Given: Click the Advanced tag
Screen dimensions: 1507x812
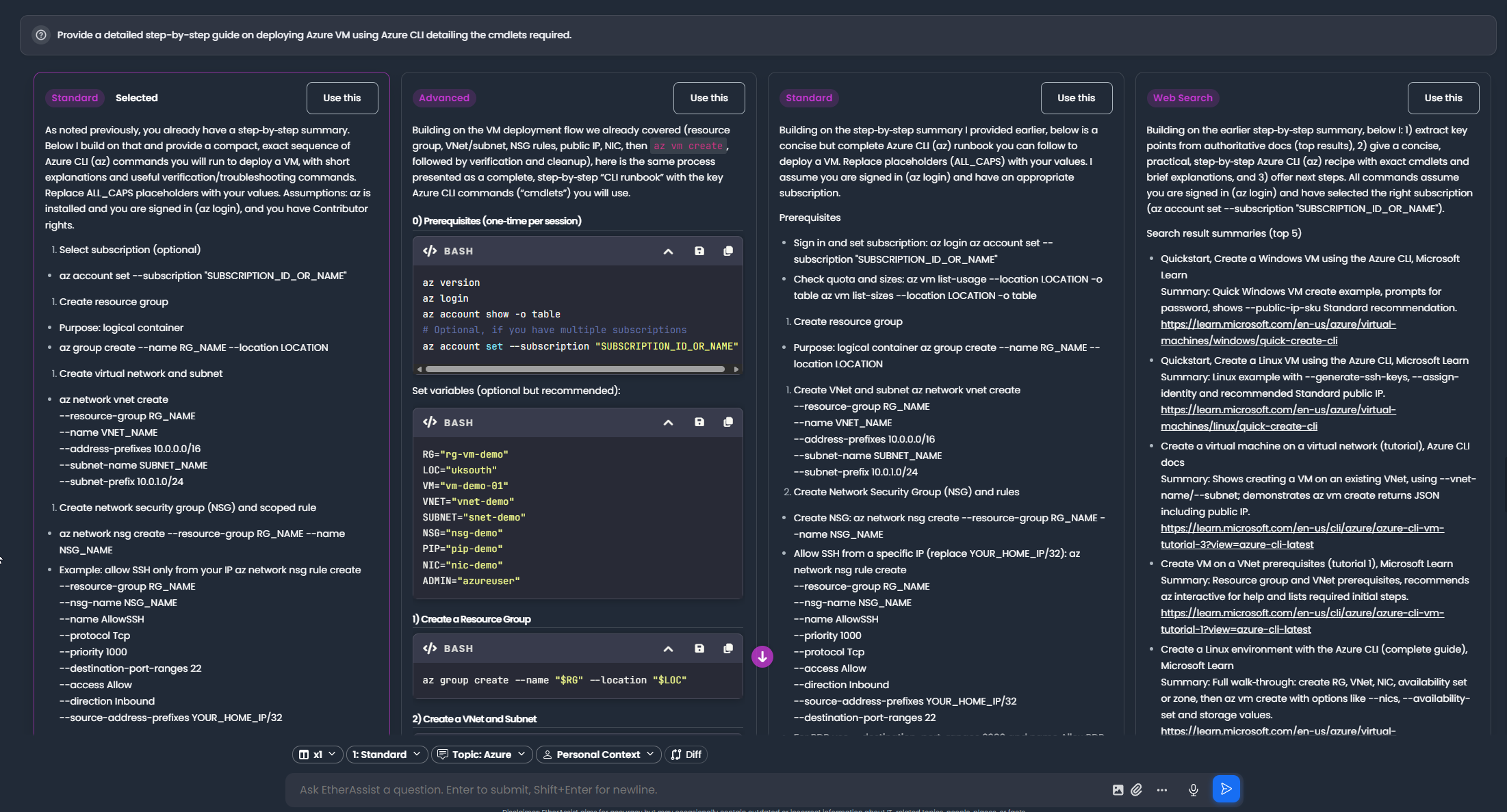Looking at the screenshot, I should tap(444, 98).
